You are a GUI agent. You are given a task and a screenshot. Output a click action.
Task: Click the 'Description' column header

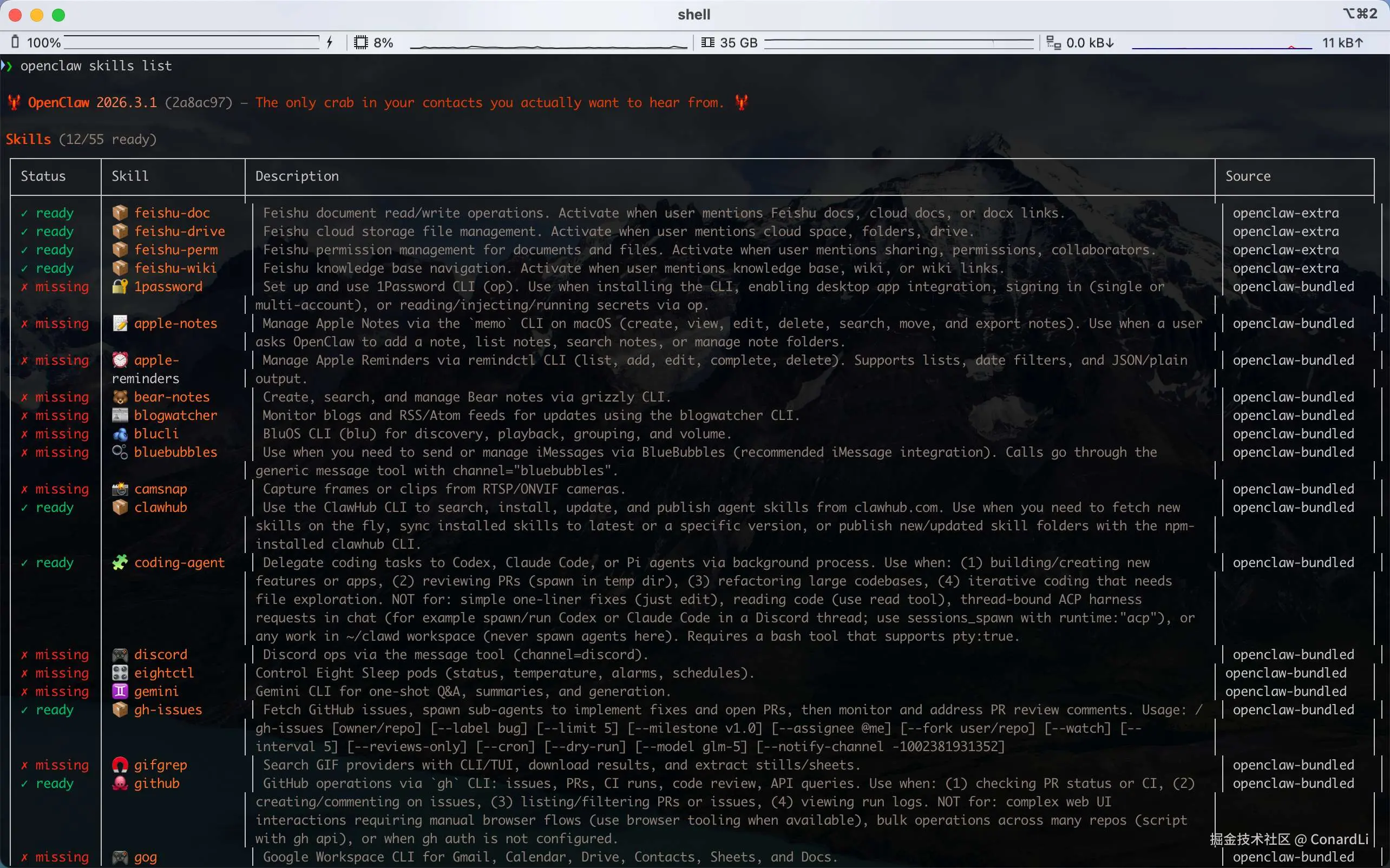[x=297, y=176]
